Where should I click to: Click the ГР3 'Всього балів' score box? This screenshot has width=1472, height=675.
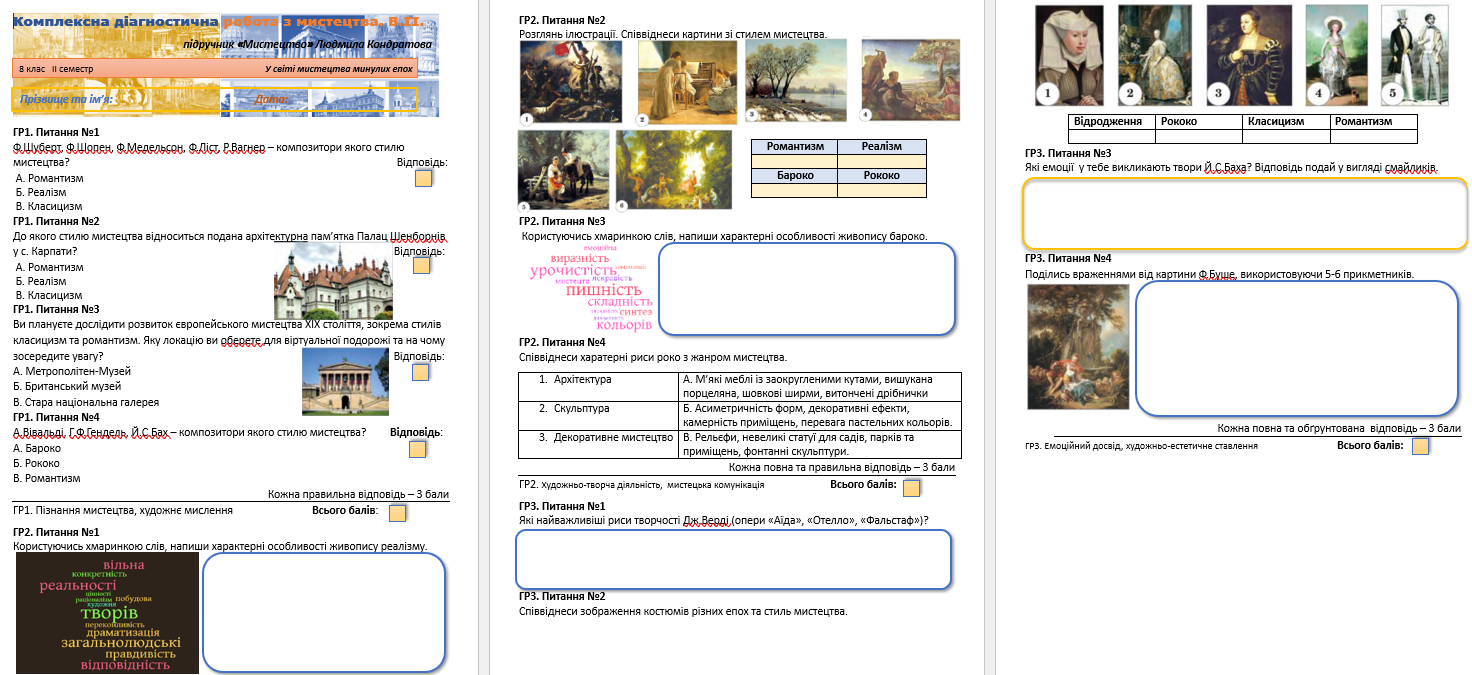[x=1420, y=446]
